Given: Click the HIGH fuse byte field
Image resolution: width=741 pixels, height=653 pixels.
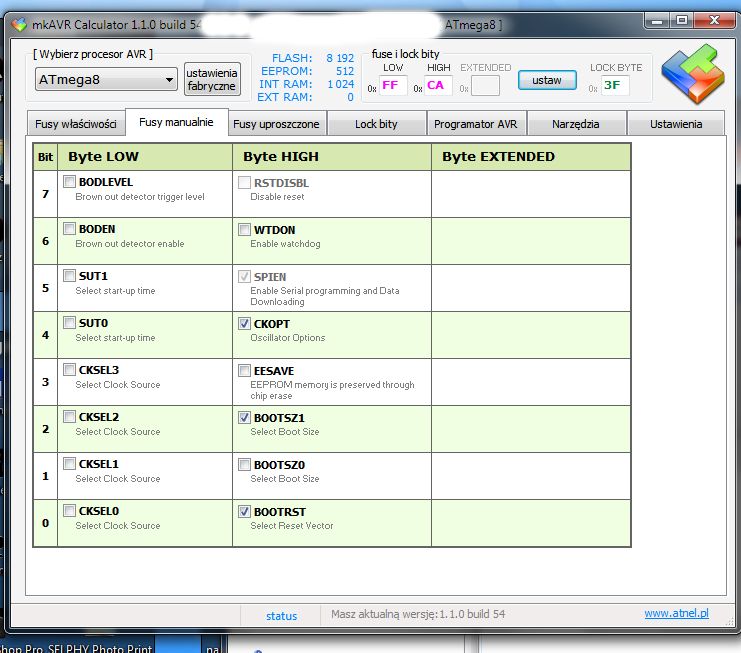Looking at the screenshot, I should point(437,86).
